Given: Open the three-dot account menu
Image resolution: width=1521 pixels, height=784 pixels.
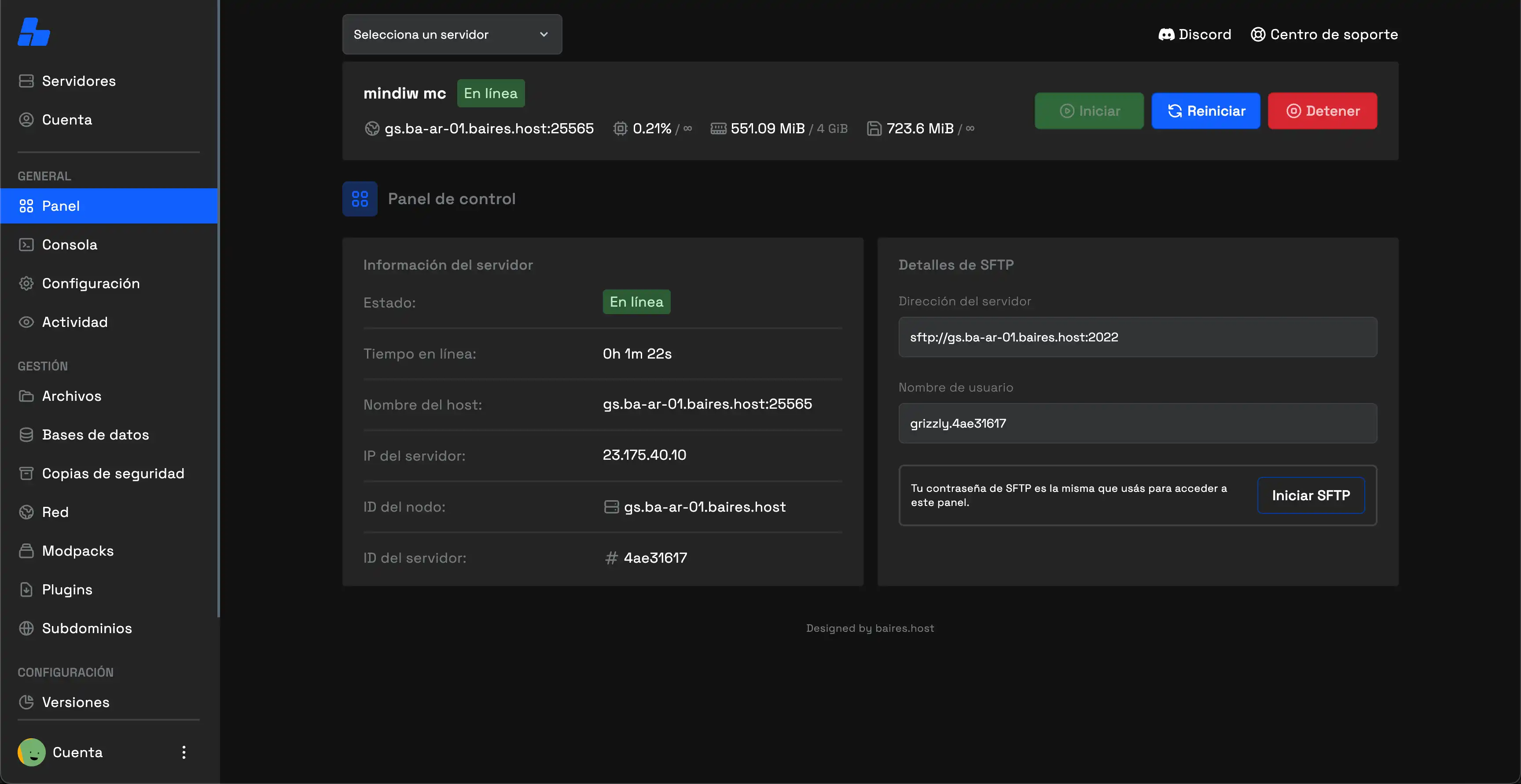Looking at the screenshot, I should click(184, 752).
